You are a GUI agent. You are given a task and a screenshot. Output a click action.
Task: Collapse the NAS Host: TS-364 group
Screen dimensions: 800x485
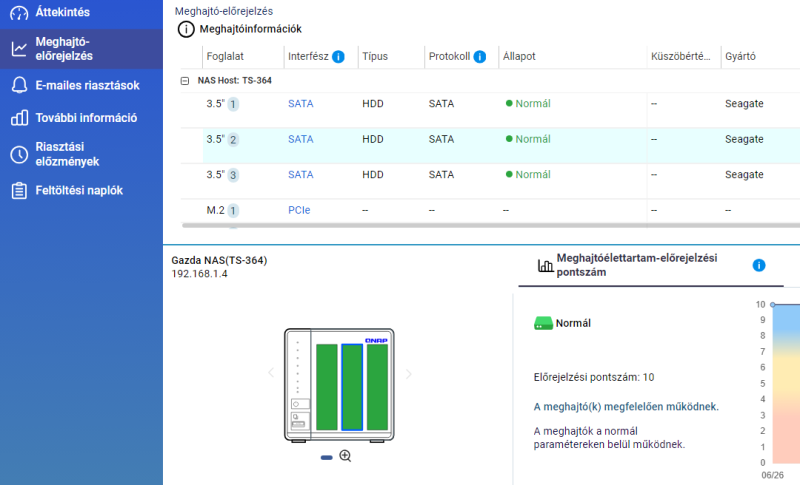tap(185, 81)
